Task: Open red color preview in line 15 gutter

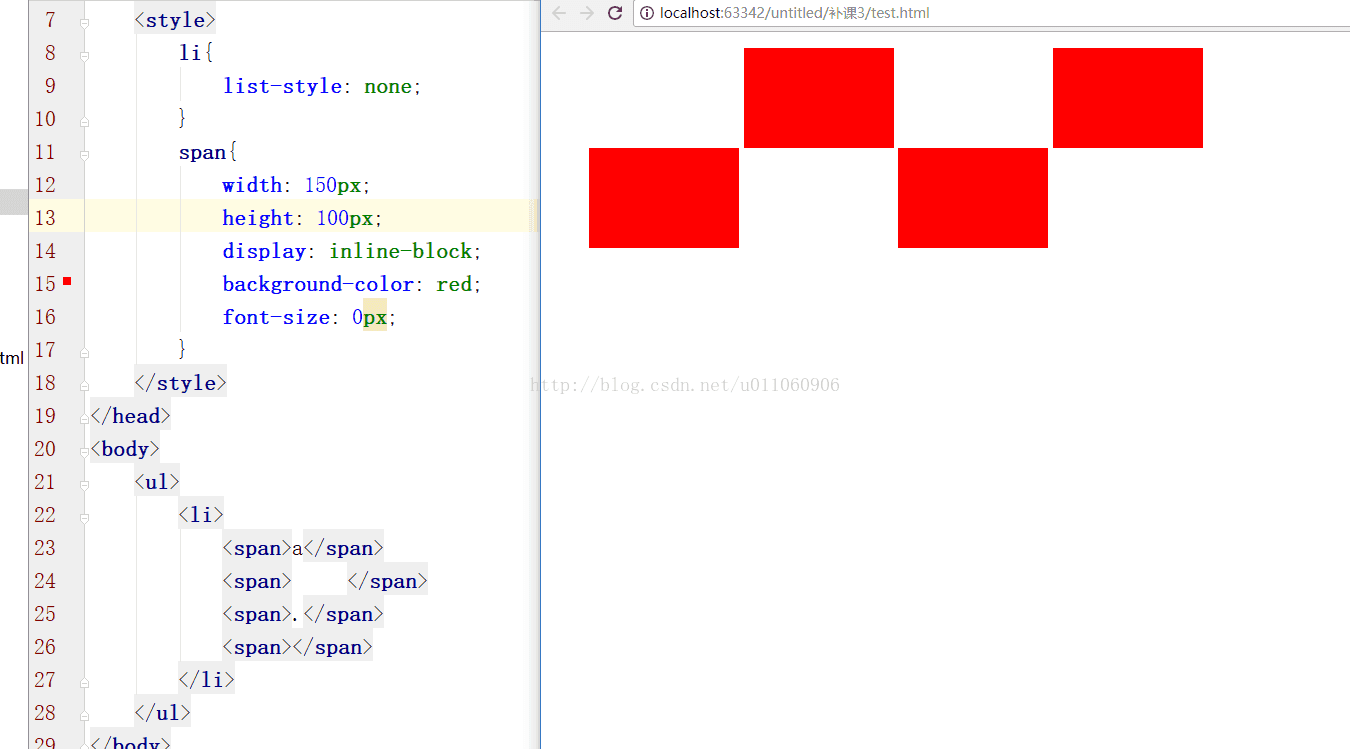Action: pyautogui.click(x=67, y=281)
